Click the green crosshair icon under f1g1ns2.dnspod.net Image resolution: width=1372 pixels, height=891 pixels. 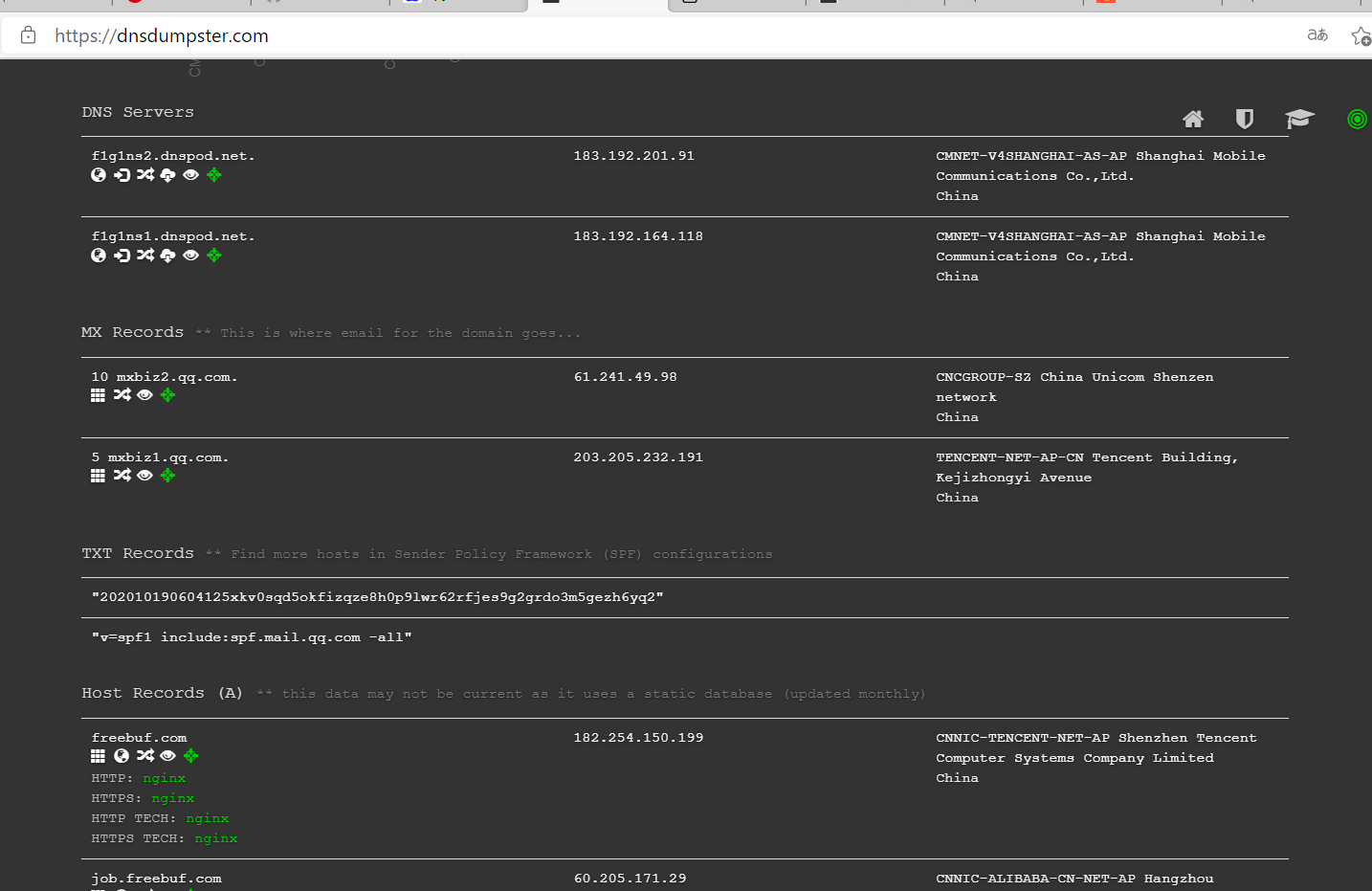coord(214,175)
